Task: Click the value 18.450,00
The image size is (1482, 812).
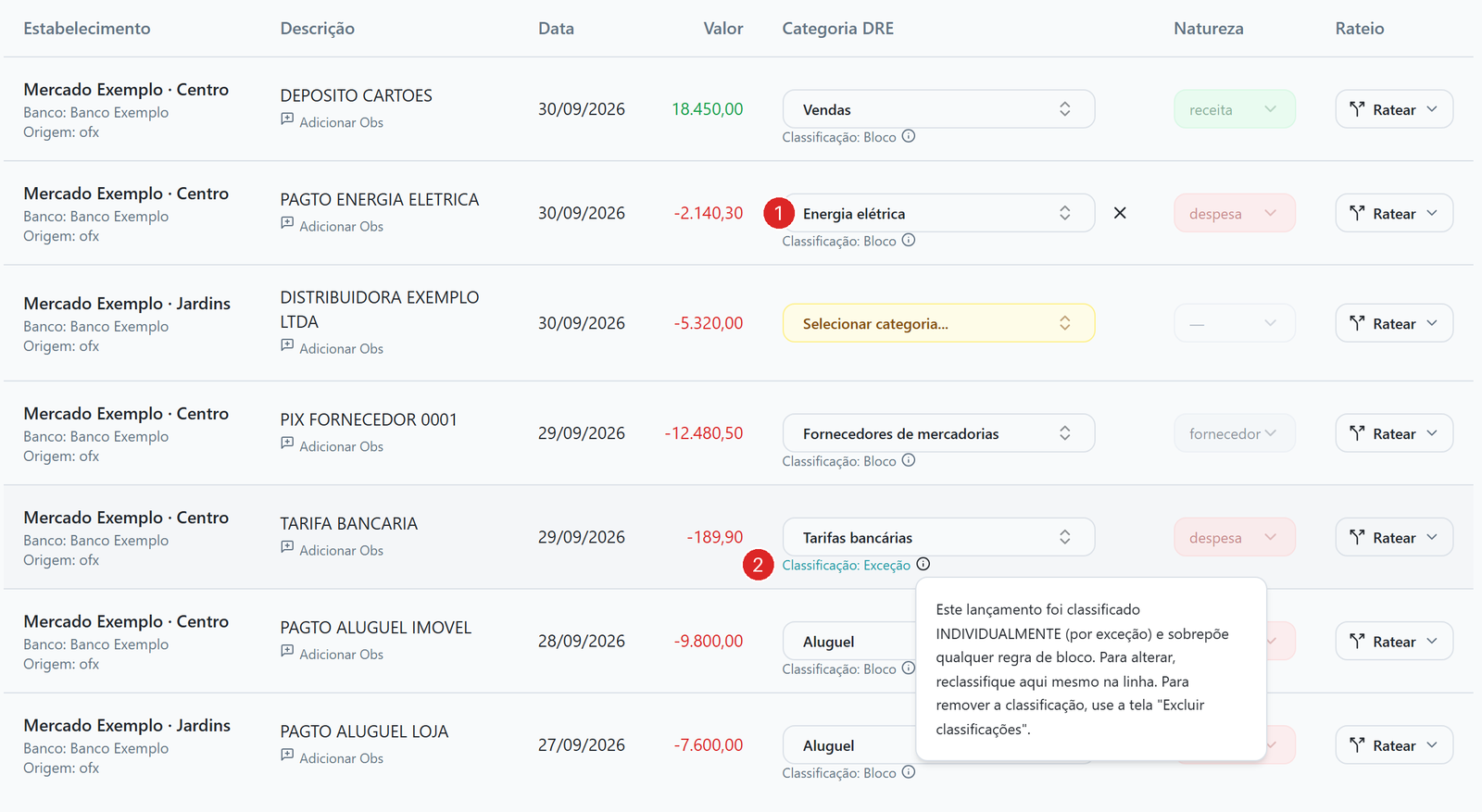Action: pos(707,109)
